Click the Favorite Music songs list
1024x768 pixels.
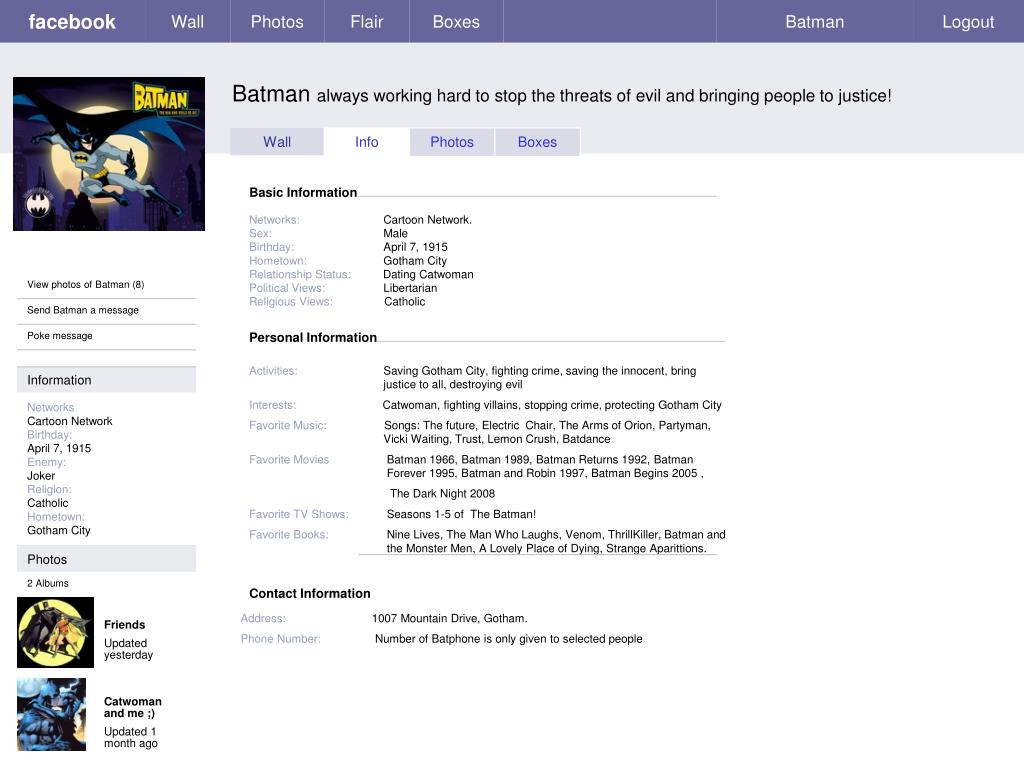coord(547,432)
